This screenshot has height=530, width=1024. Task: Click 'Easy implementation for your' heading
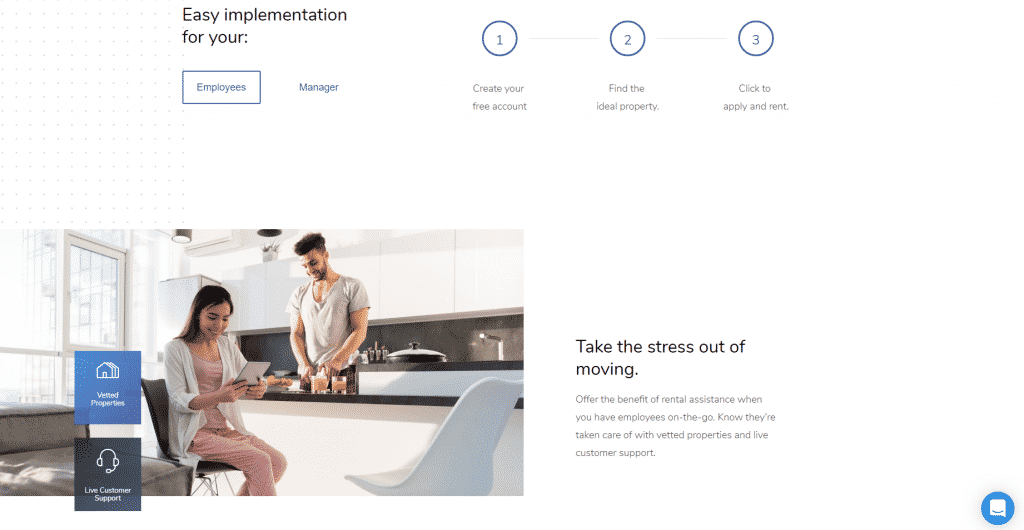[264, 26]
